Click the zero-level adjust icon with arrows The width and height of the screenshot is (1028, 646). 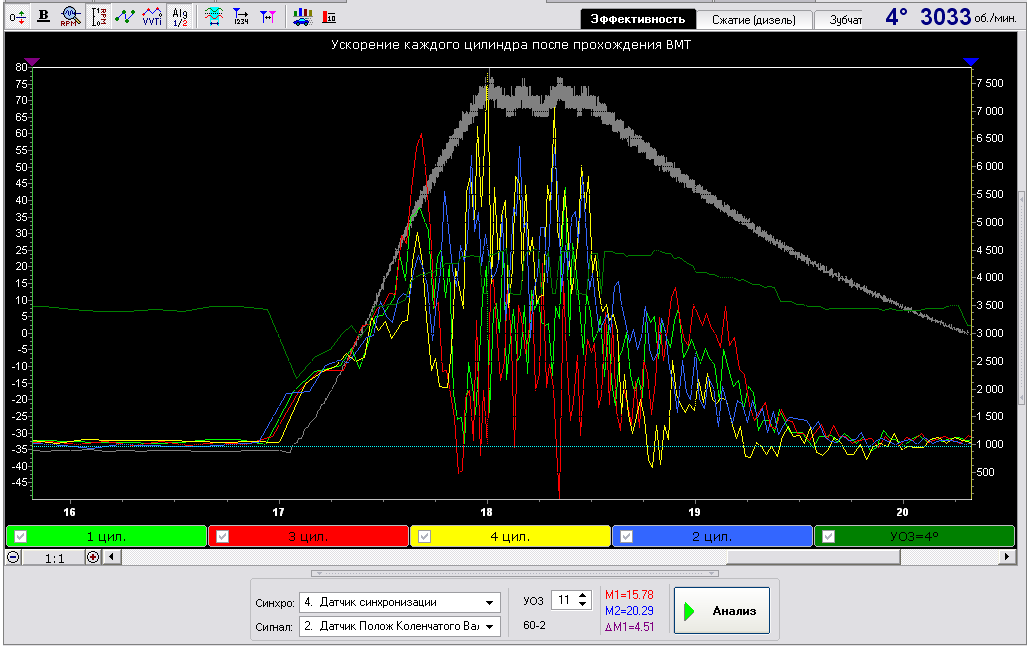tap(18, 16)
